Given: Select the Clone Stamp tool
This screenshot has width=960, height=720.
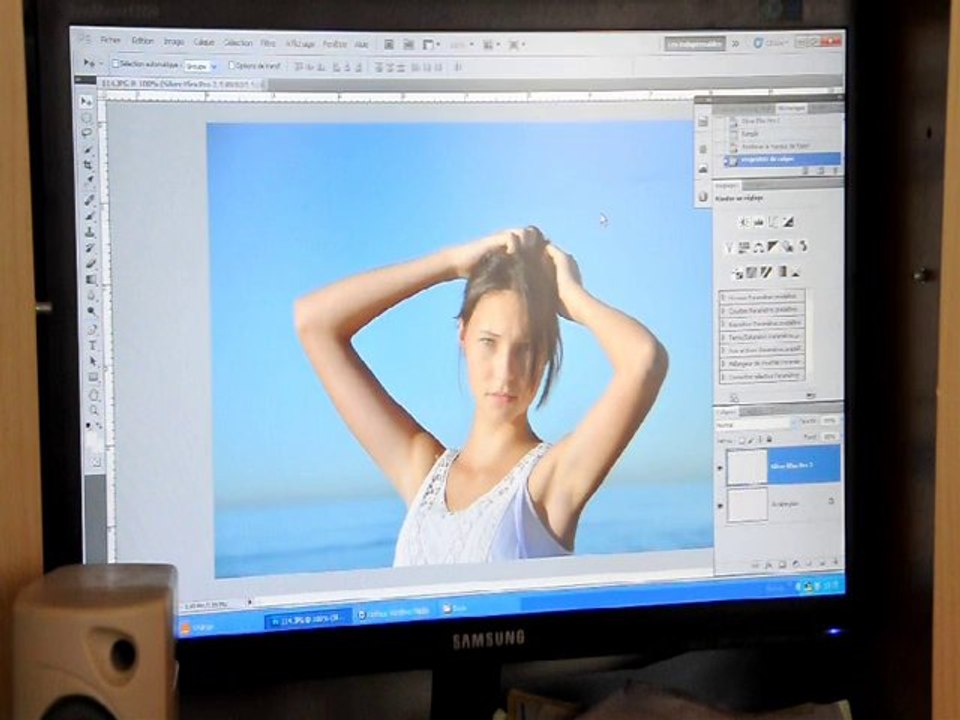Looking at the screenshot, I should click(x=91, y=232).
